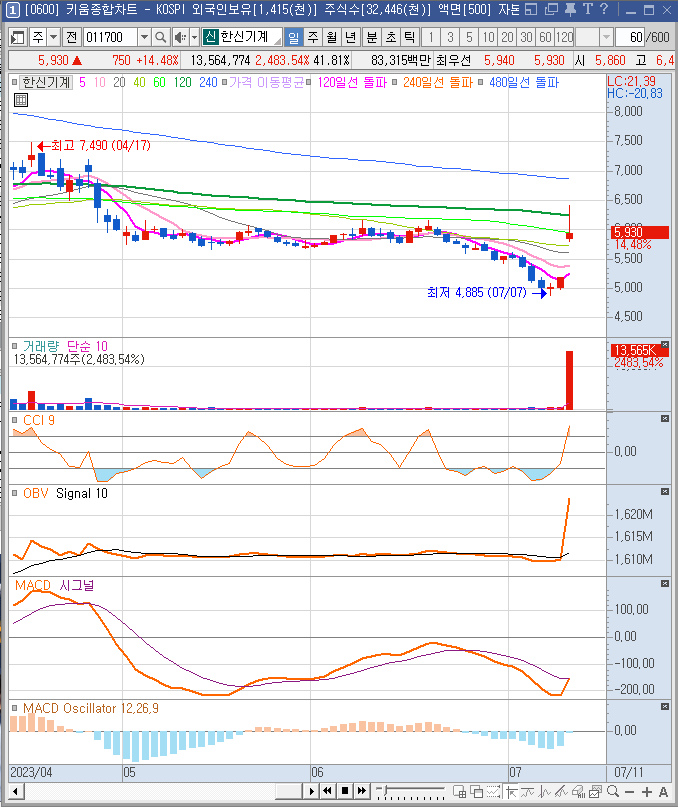Select the 일 daily period tab

point(293,37)
